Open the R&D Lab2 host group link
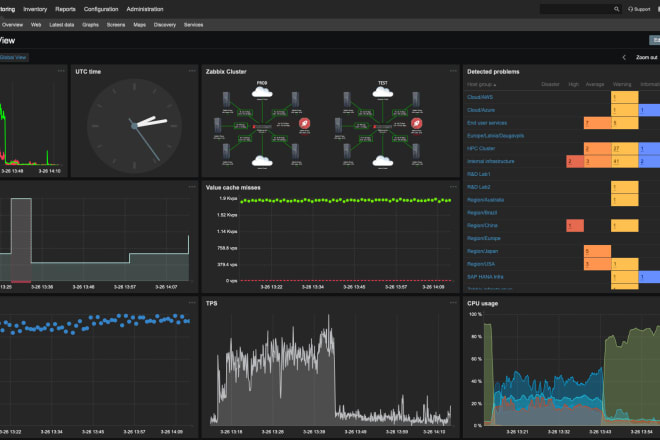 click(x=479, y=187)
